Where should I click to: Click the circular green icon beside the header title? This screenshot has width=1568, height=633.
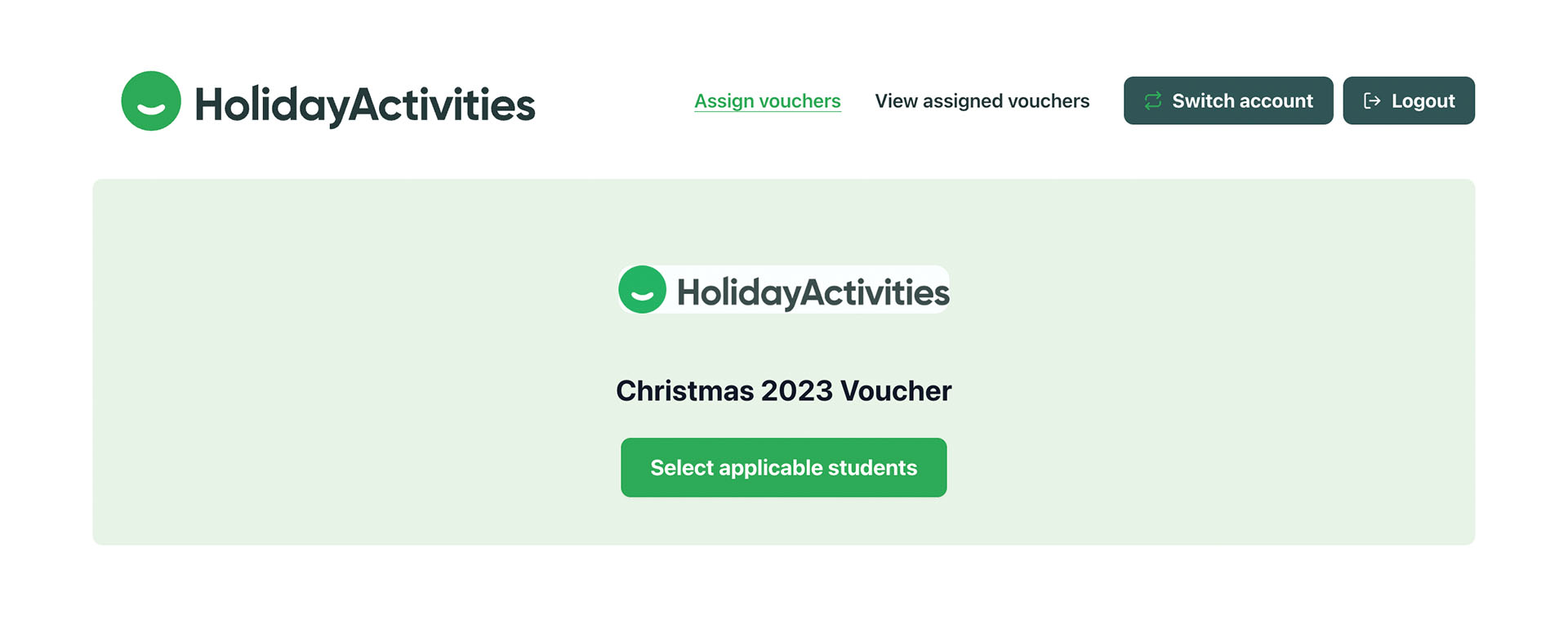pos(151,100)
